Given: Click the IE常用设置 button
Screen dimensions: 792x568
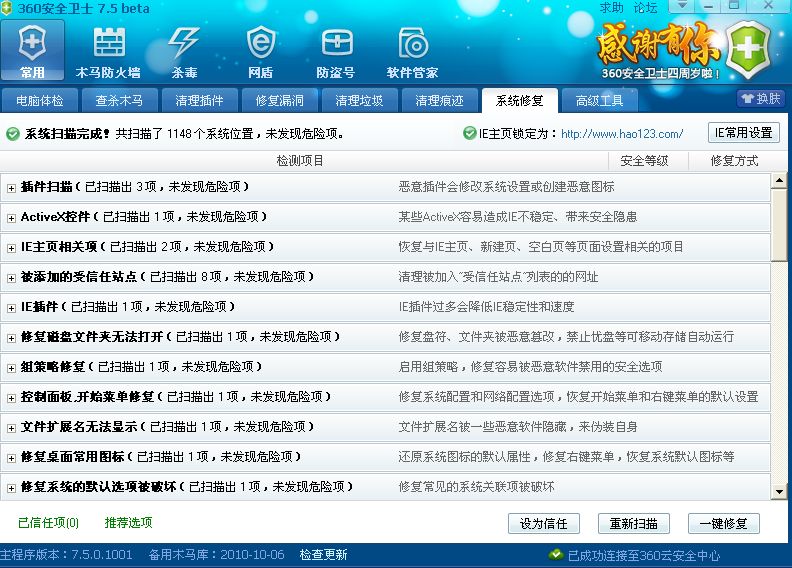Looking at the screenshot, I should (744, 133).
